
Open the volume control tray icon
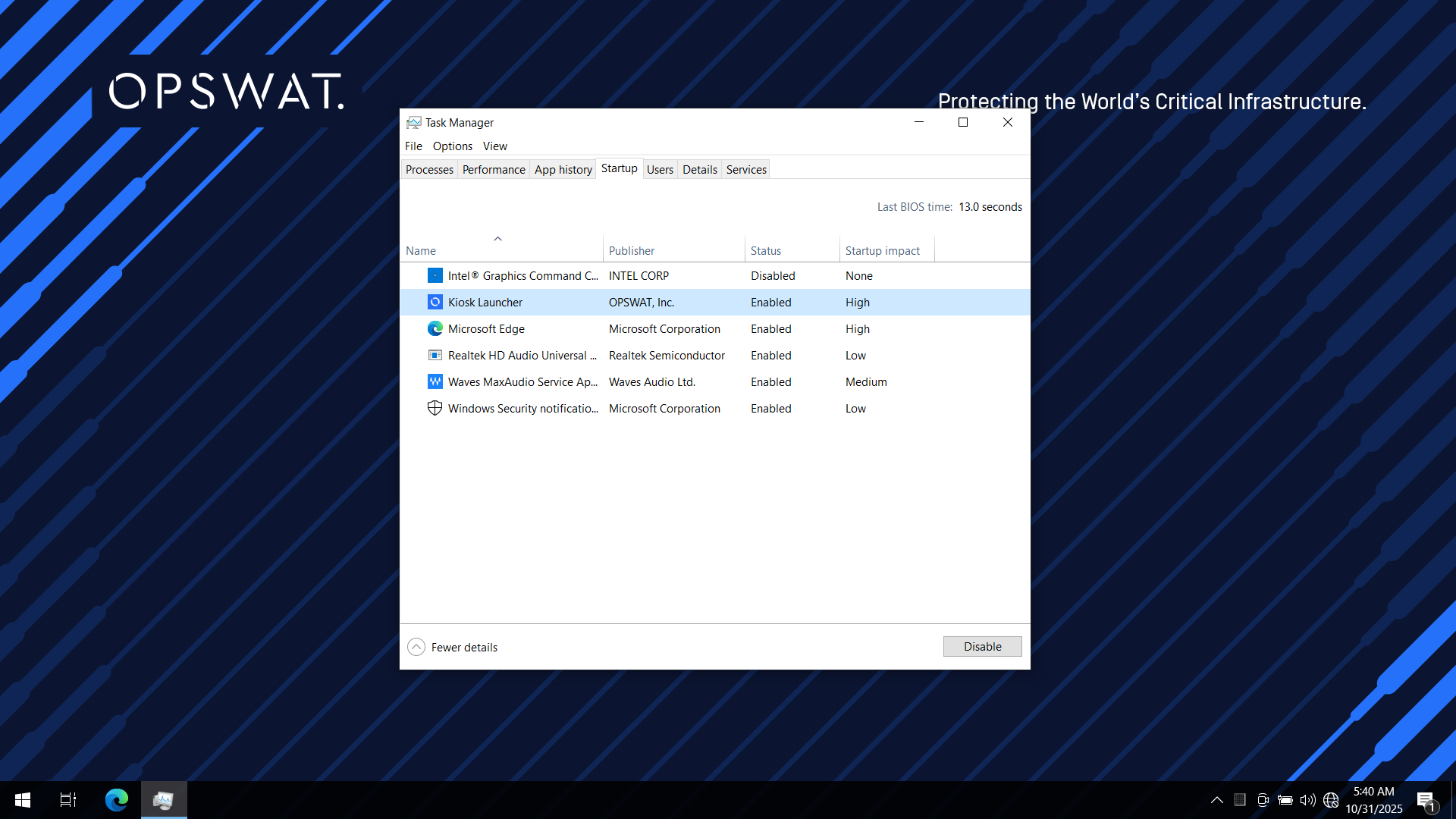[1308, 800]
